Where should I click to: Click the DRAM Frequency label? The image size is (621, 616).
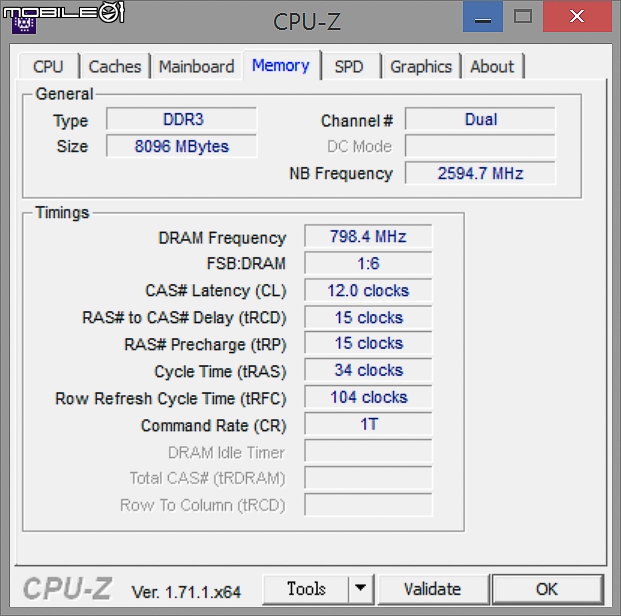click(x=222, y=238)
